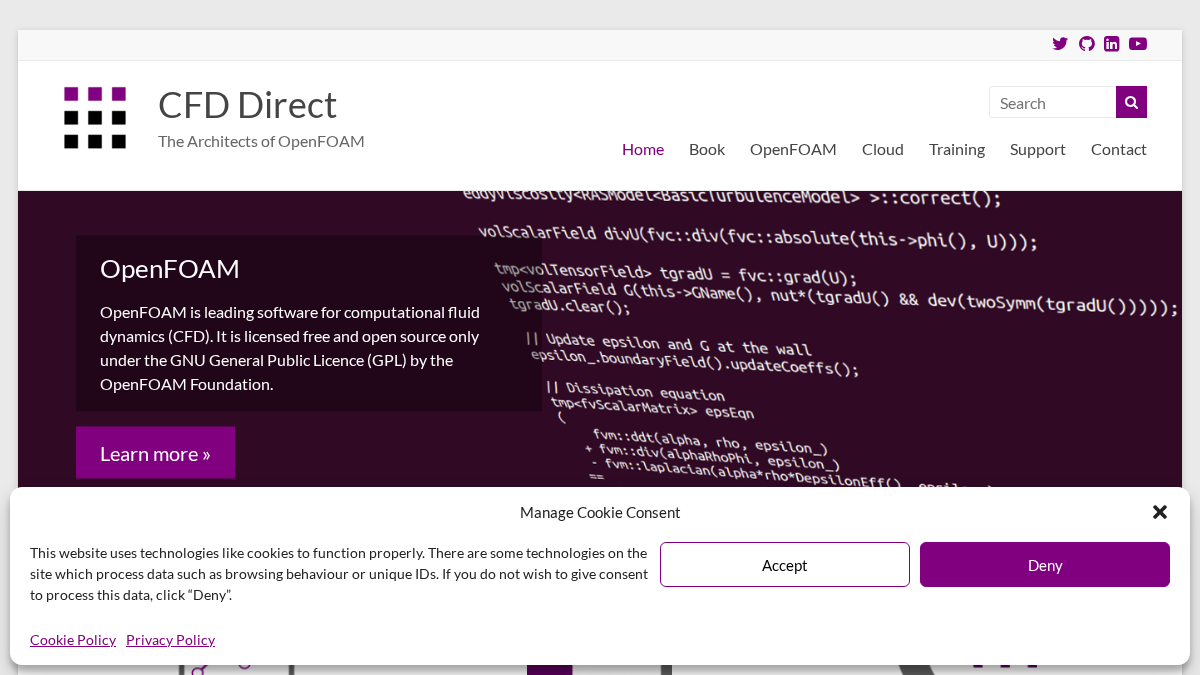Click the Manage Cookie Consent title
The width and height of the screenshot is (1200, 675).
pos(600,512)
